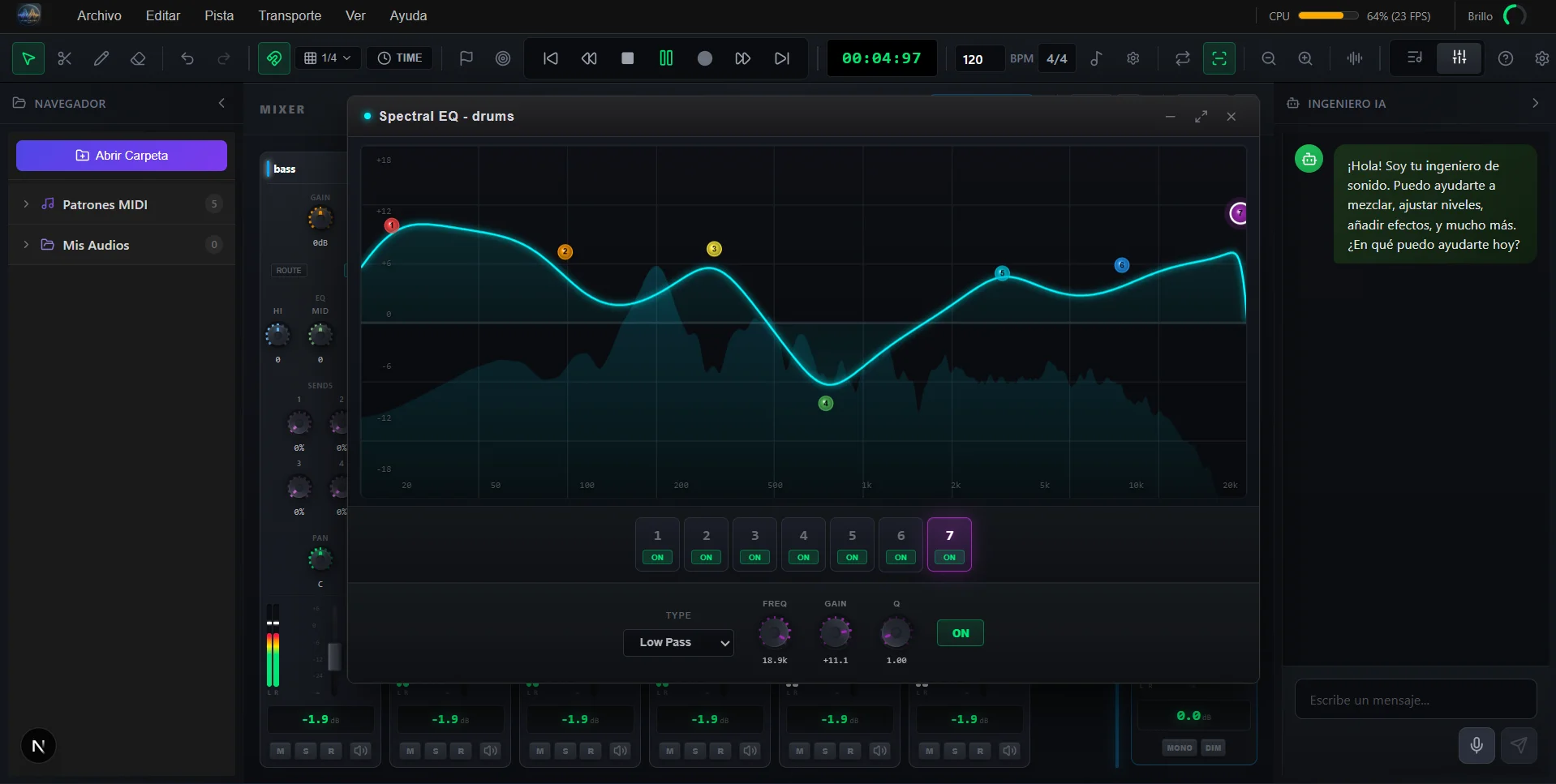
Task: Select the scissors cut tool
Action: point(65,58)
